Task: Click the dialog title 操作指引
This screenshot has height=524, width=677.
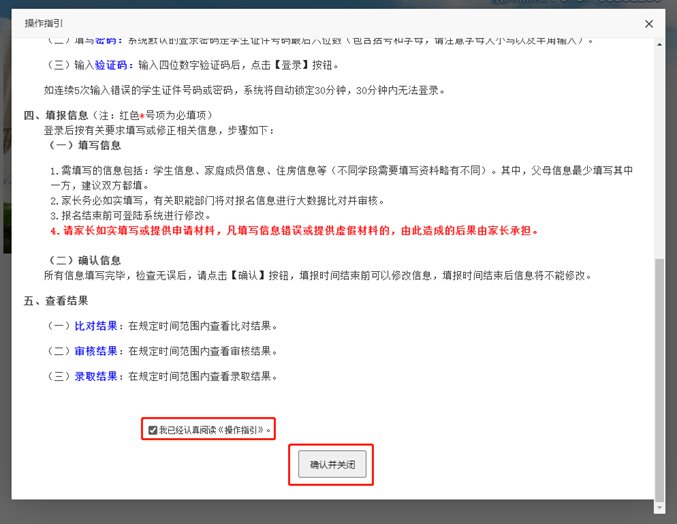Action: 44,23
